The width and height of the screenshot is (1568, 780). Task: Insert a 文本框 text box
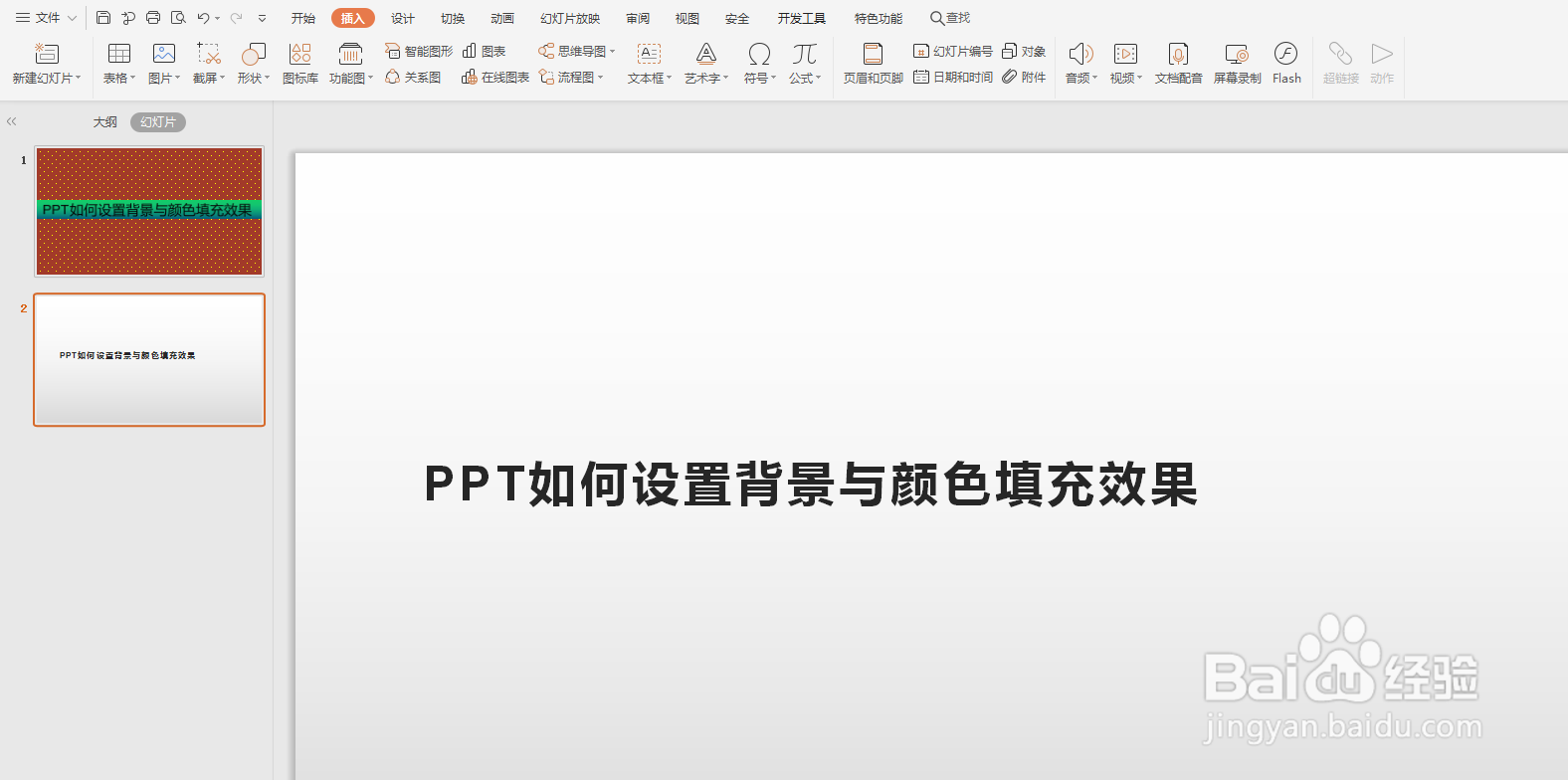[x=650, y=63]
